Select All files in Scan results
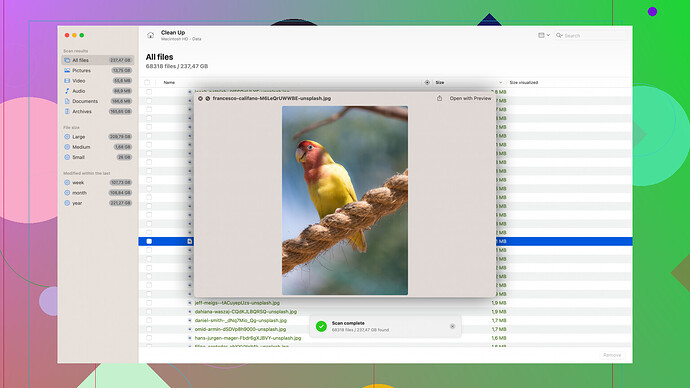 [98, 60]
